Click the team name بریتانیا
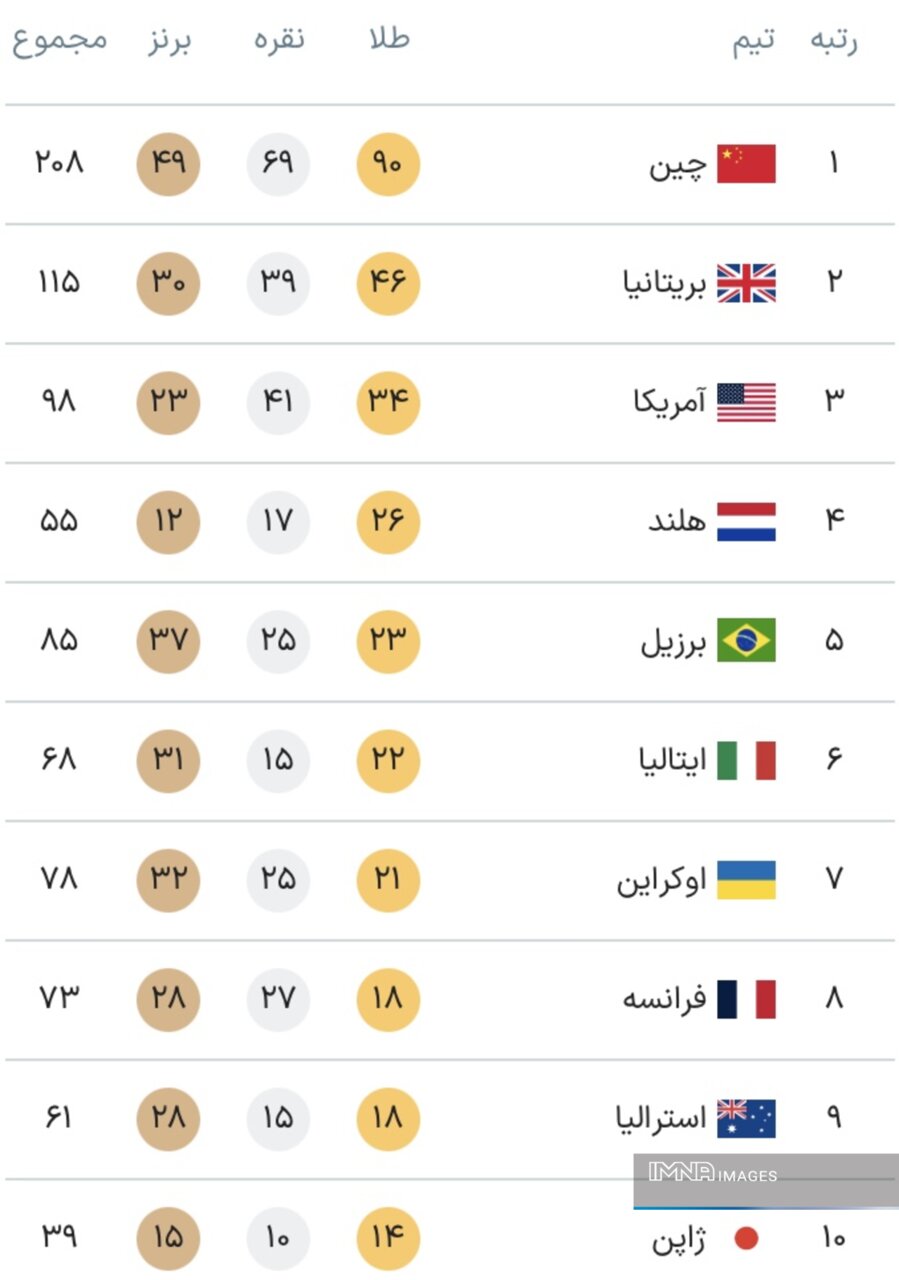Image resolution: width=899 pixels, height=1280 pixels. (x=664, y=285)
